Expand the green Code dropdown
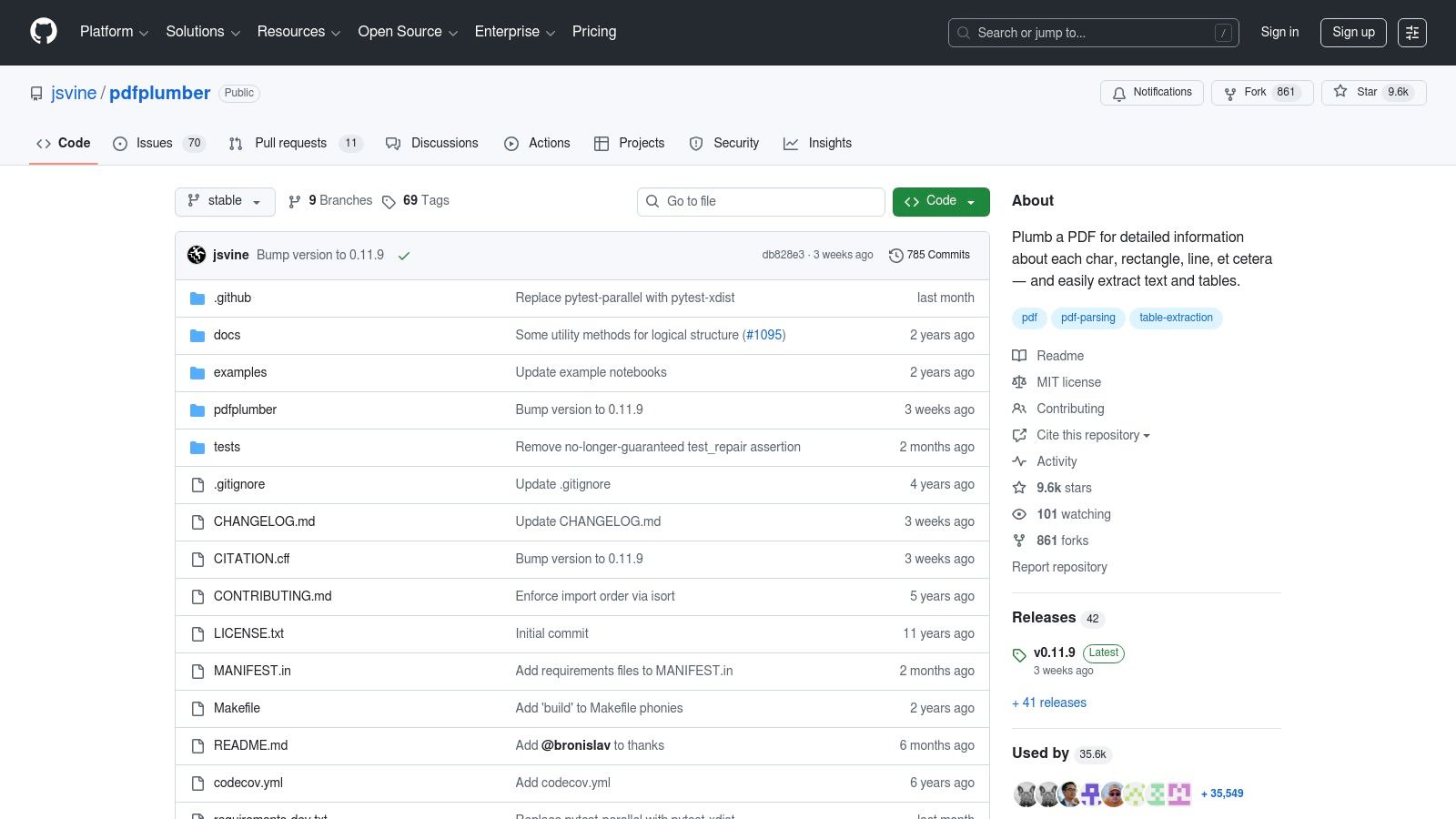 click(940, 201)
